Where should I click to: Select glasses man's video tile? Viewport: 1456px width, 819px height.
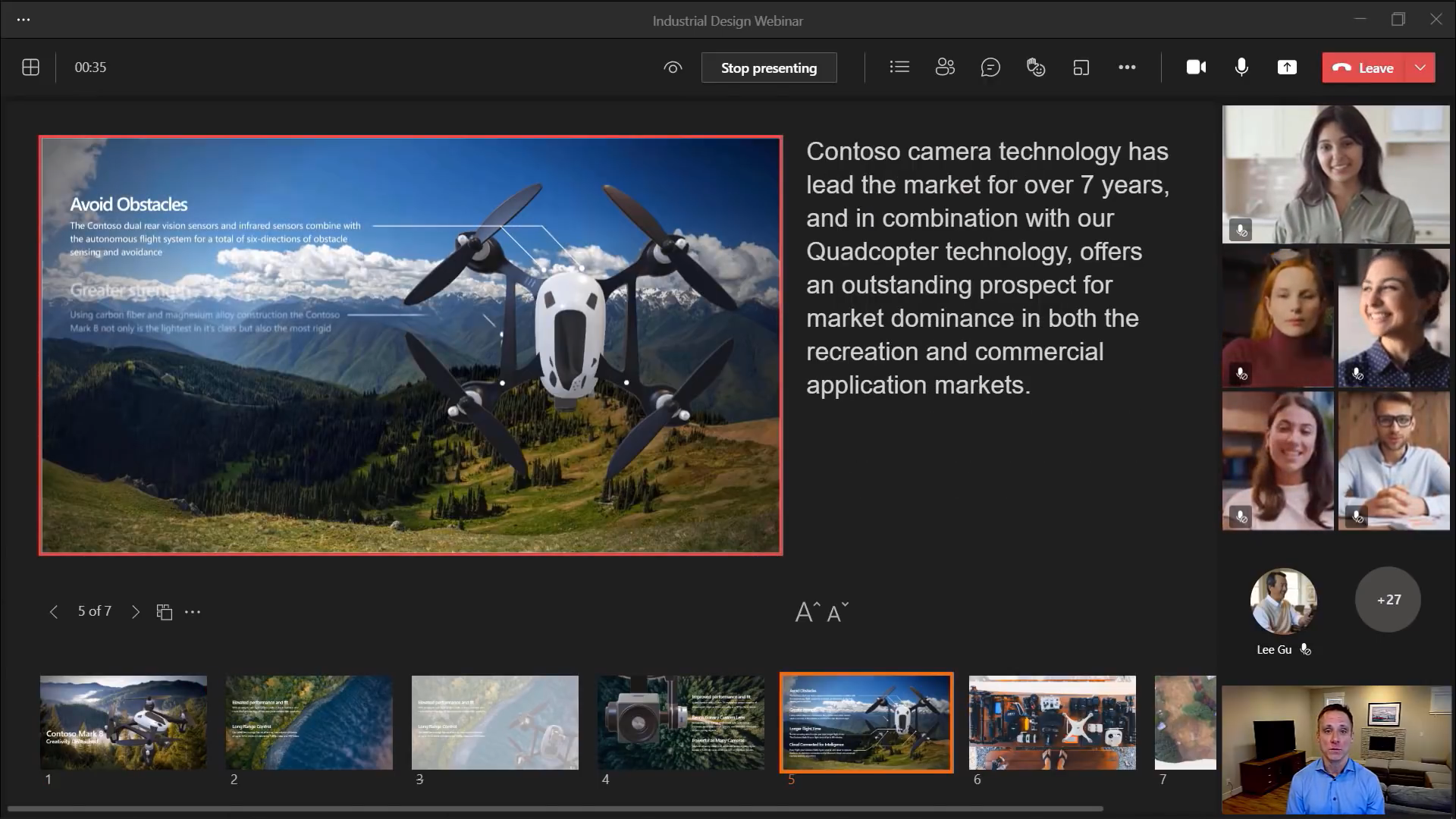(x=1394, y=461)
